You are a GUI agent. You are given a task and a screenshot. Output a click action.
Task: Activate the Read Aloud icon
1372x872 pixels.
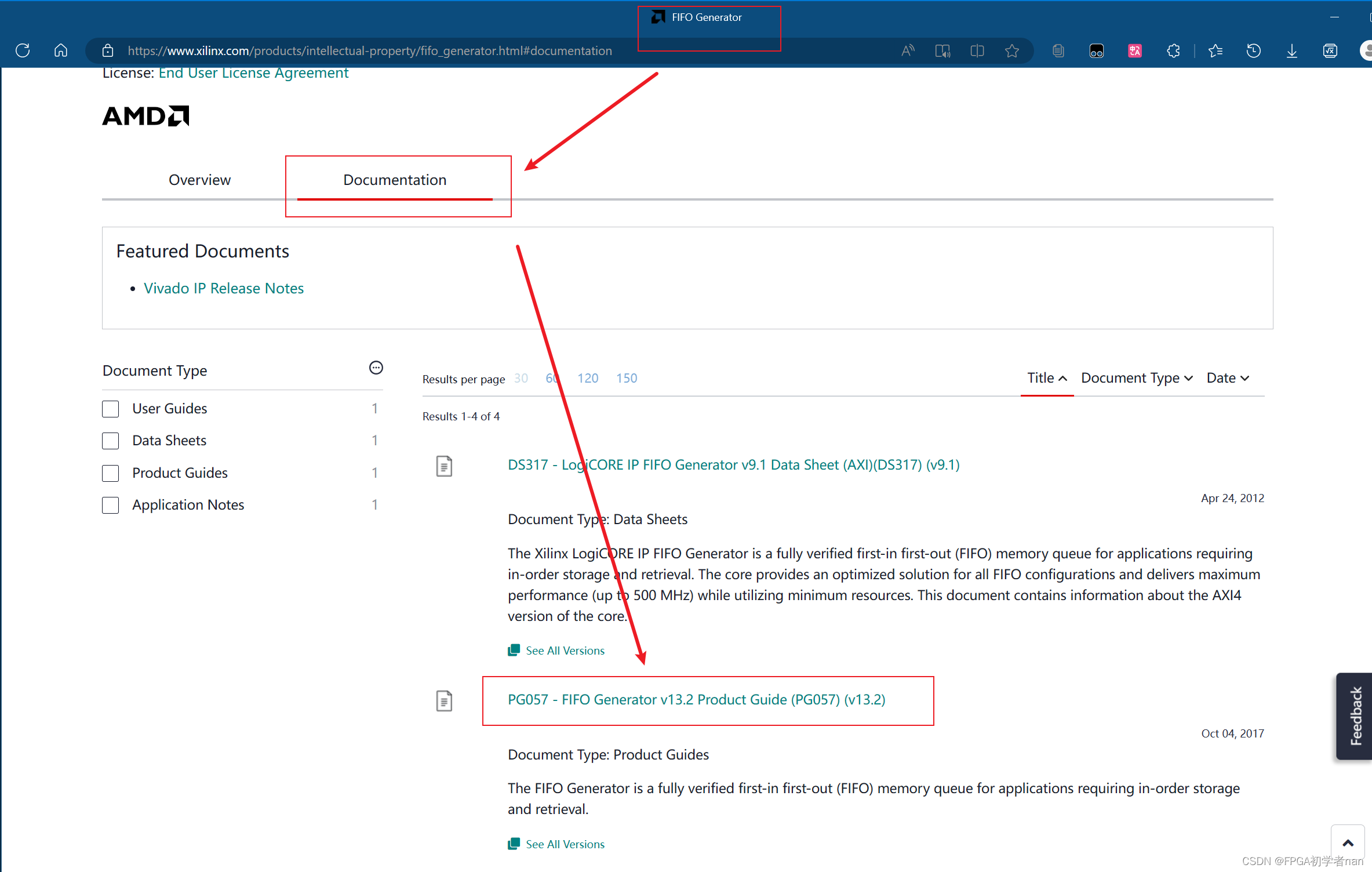pyautogui.click(x=908, y=51)
